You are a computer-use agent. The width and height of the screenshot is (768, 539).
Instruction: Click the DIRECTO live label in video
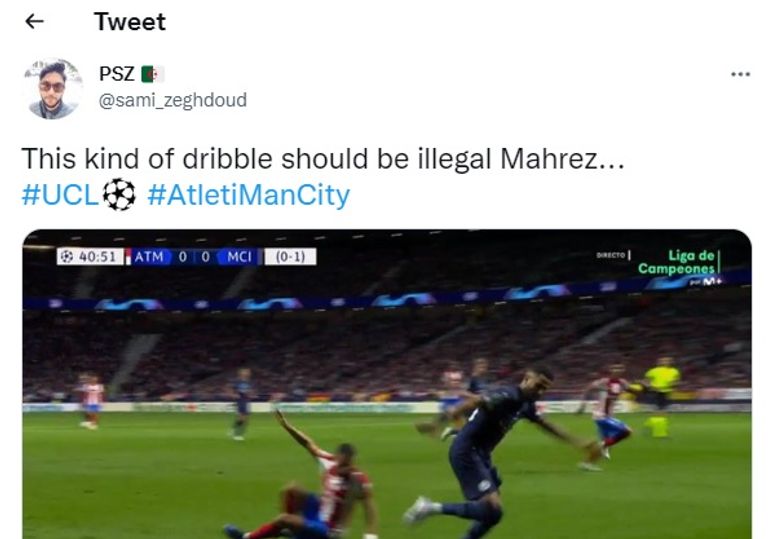[611, 255]
